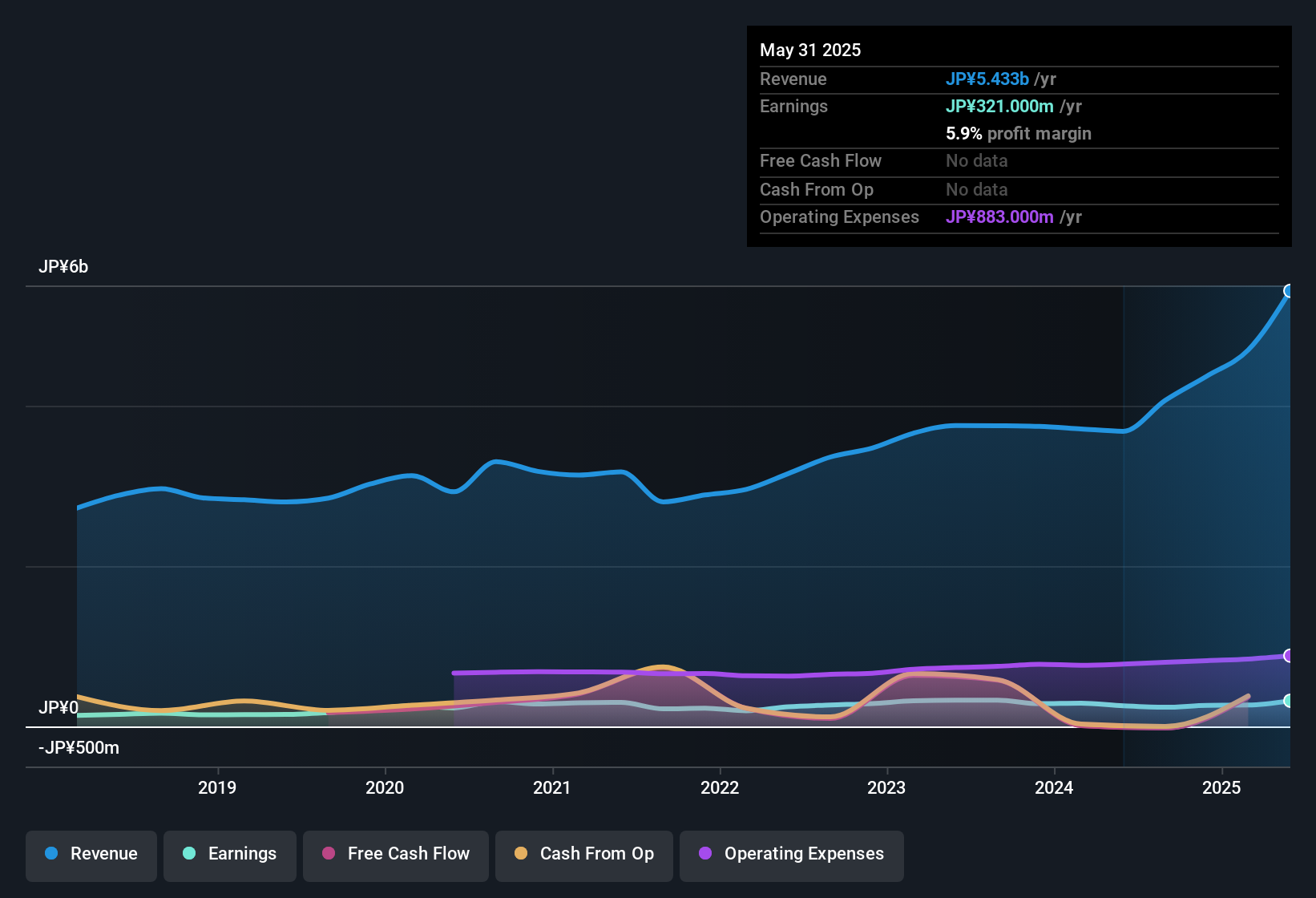The image size is (1316, 898).
Task: Click the JP¥0 y-axis label
Action: [x=59, y=708]
